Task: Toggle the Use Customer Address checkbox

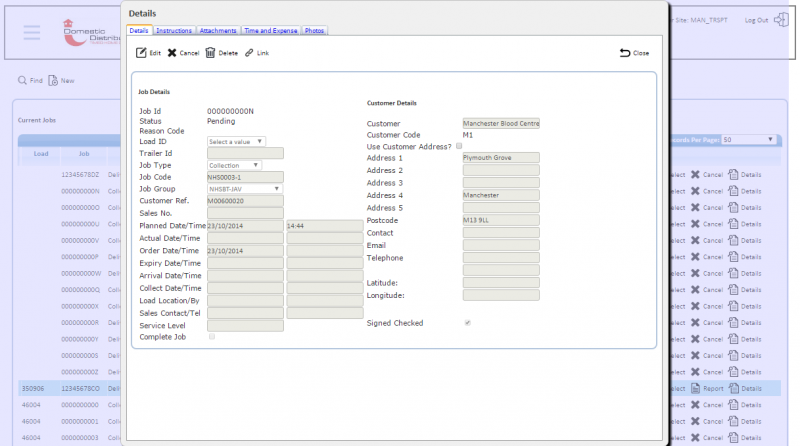Action: 459,146
